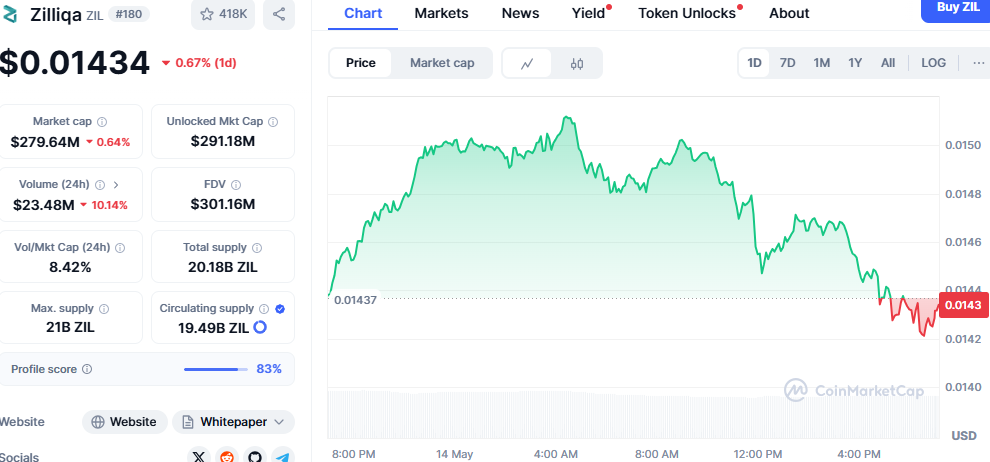
Task: Show info for Max. supply
Action: [104, 309]
